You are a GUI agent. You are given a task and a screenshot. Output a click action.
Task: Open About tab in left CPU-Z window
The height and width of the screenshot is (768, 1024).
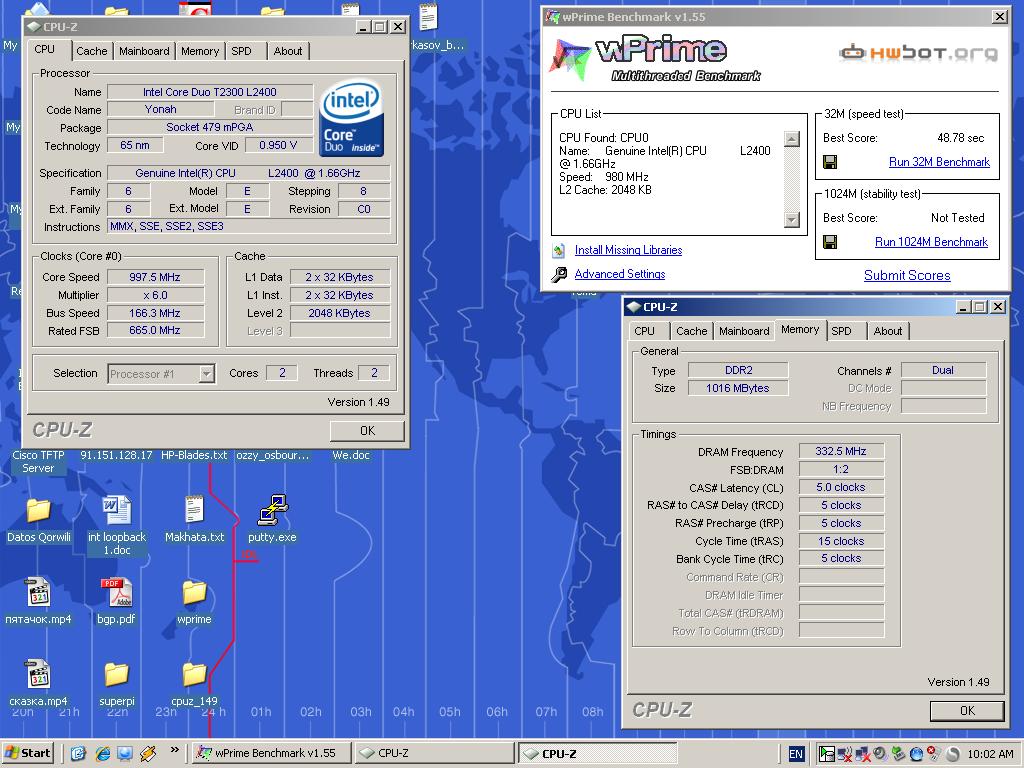pos(288,51)
